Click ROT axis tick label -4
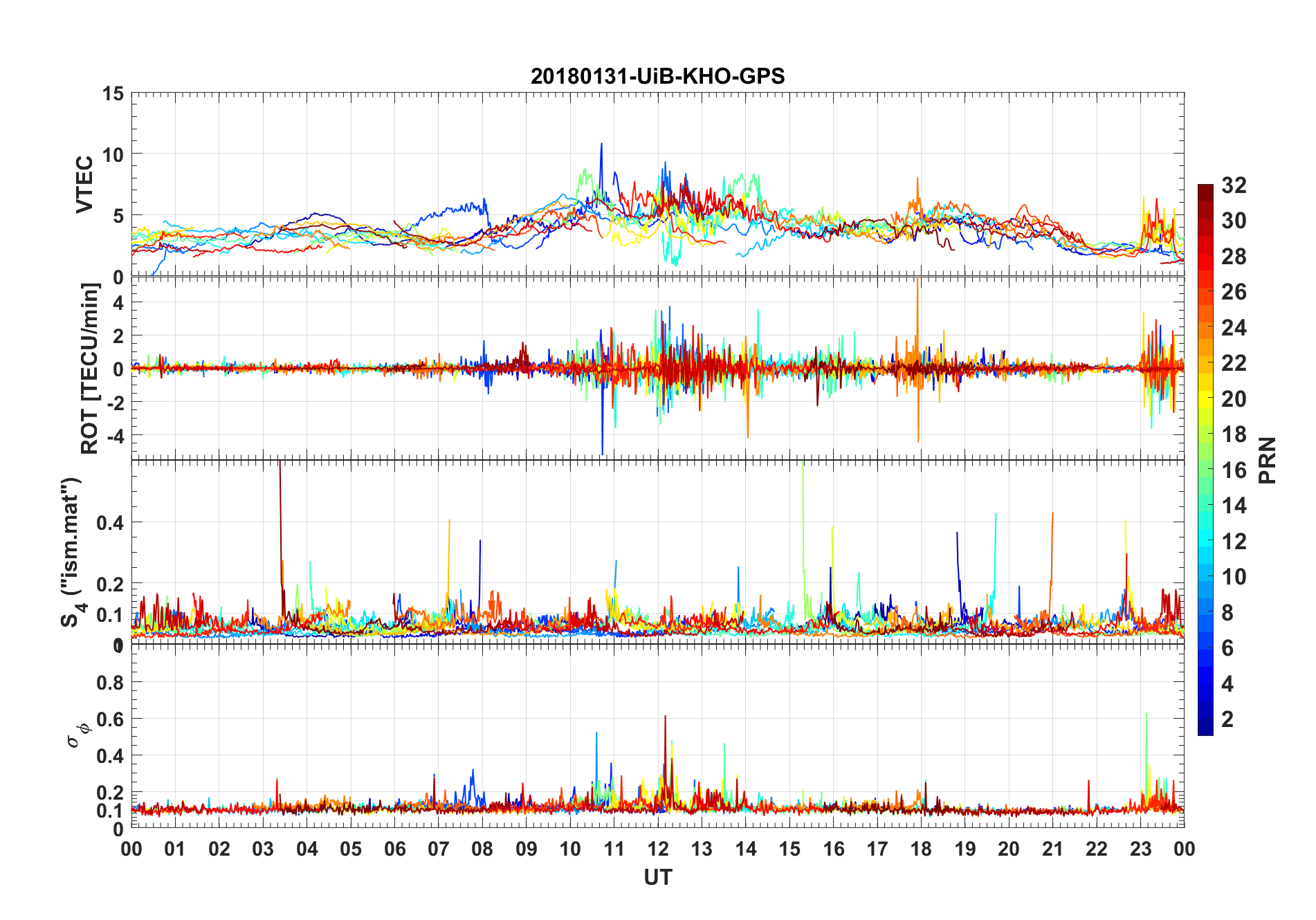1316x920 pixels. coord(114,436)
